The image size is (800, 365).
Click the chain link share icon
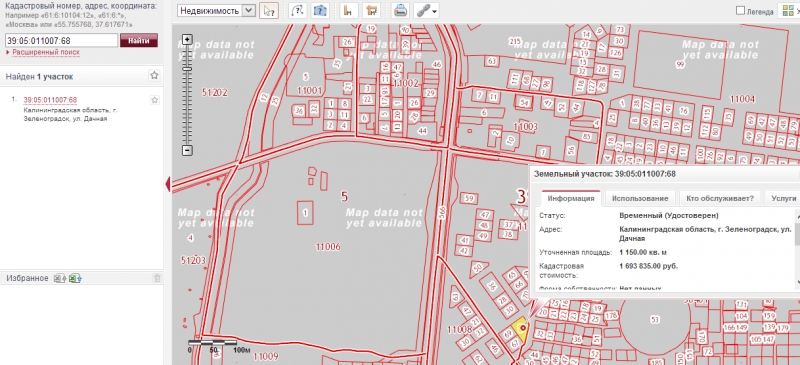423,11
